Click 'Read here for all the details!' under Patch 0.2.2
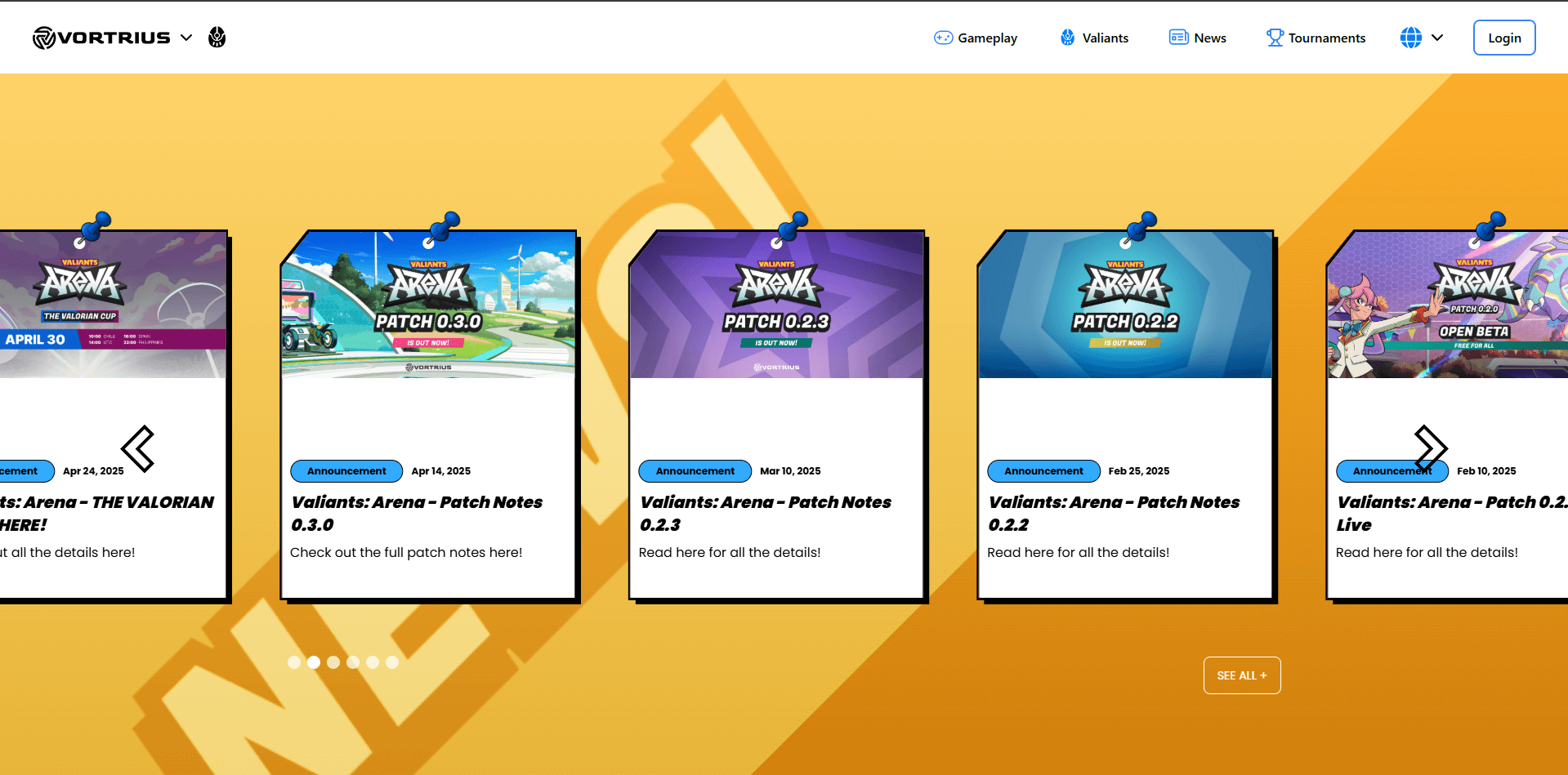Image resolution: width=1568 pixels, height=775 pixels. point(1079,553)
